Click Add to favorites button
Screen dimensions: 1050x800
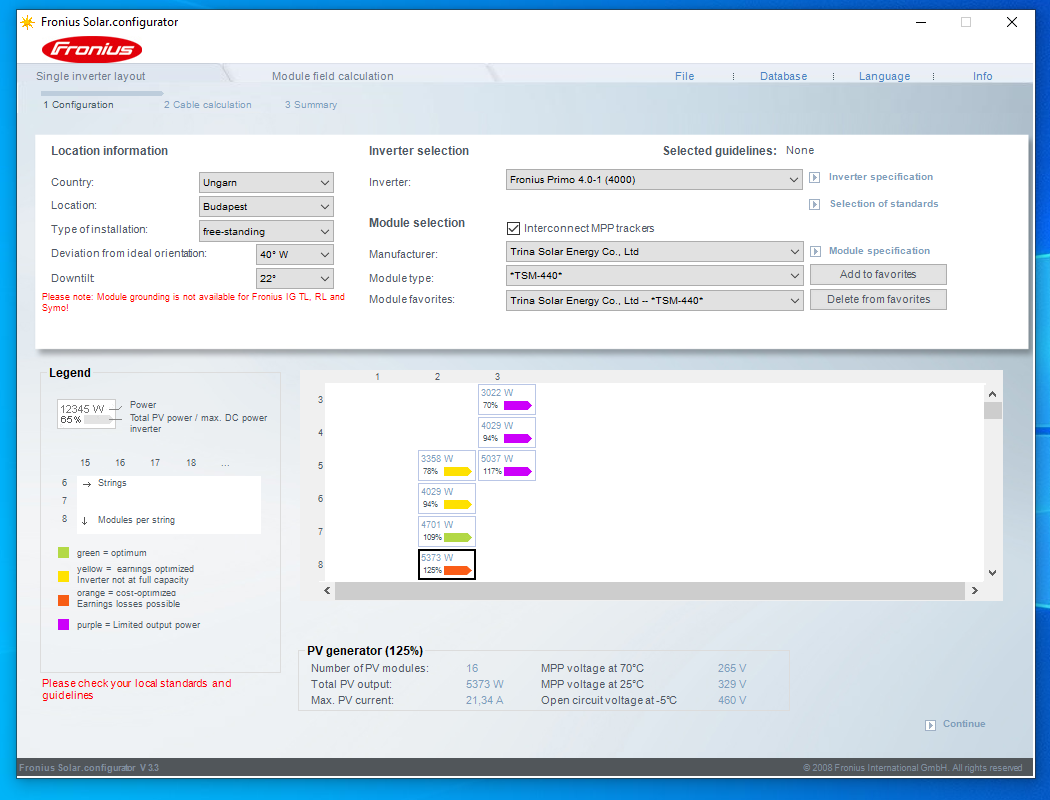[x=877, y=275]
